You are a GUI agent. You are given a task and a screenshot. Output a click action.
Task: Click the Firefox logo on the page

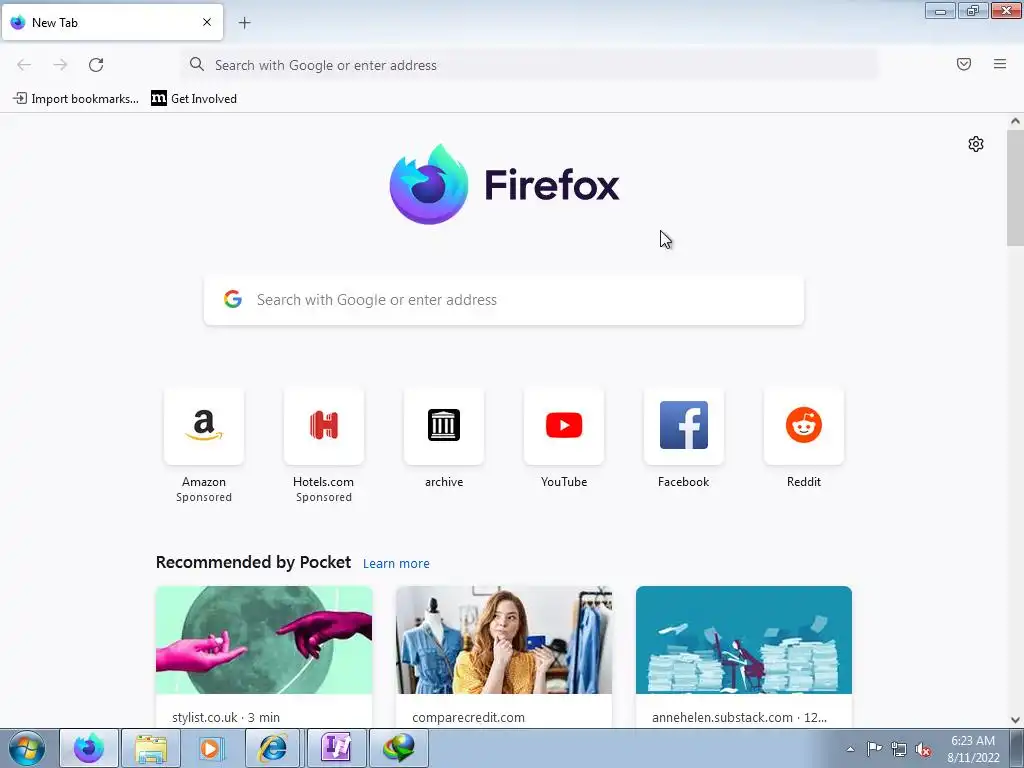click(x=504, y=184)
